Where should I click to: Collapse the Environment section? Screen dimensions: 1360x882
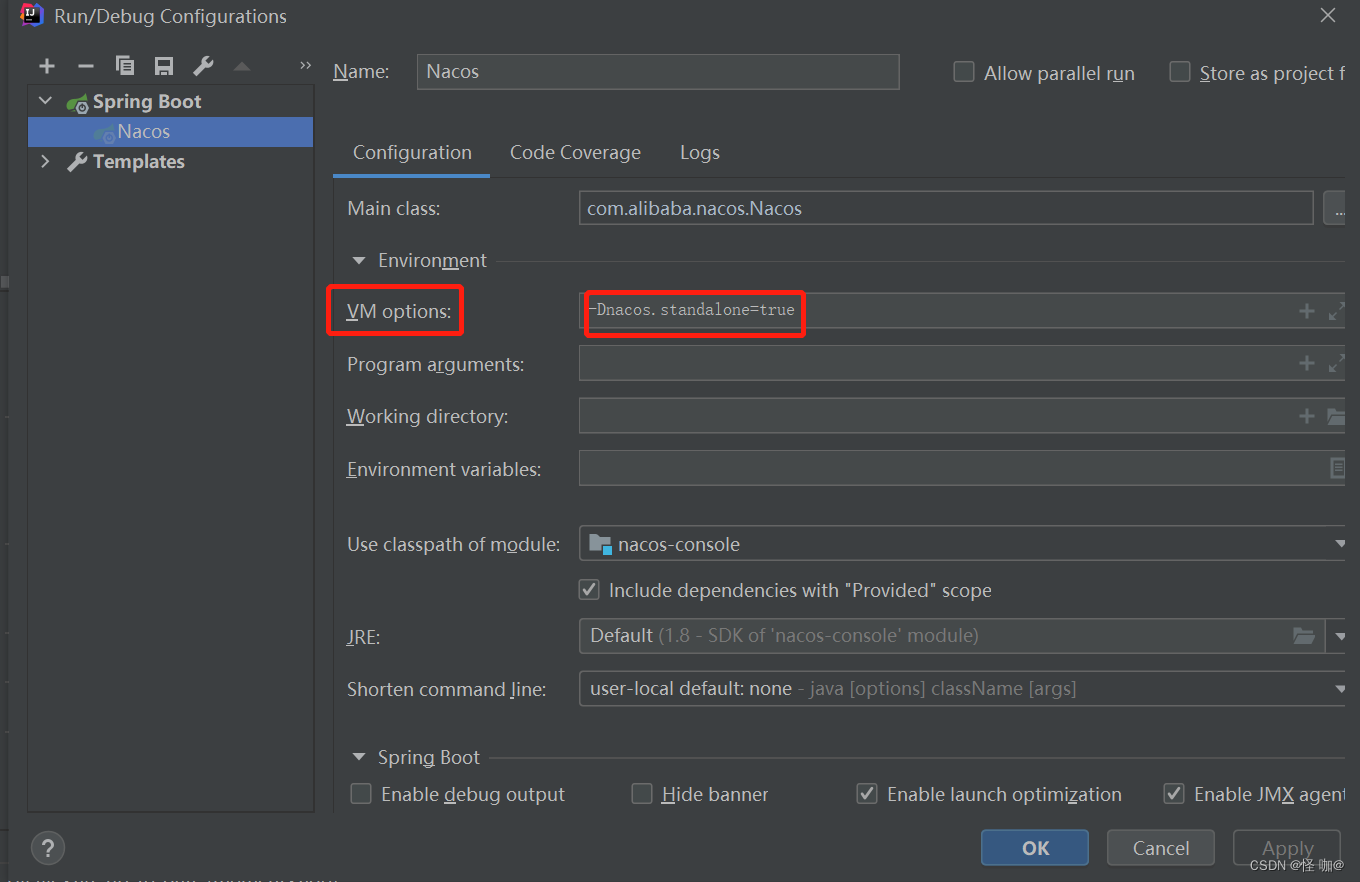359,260
